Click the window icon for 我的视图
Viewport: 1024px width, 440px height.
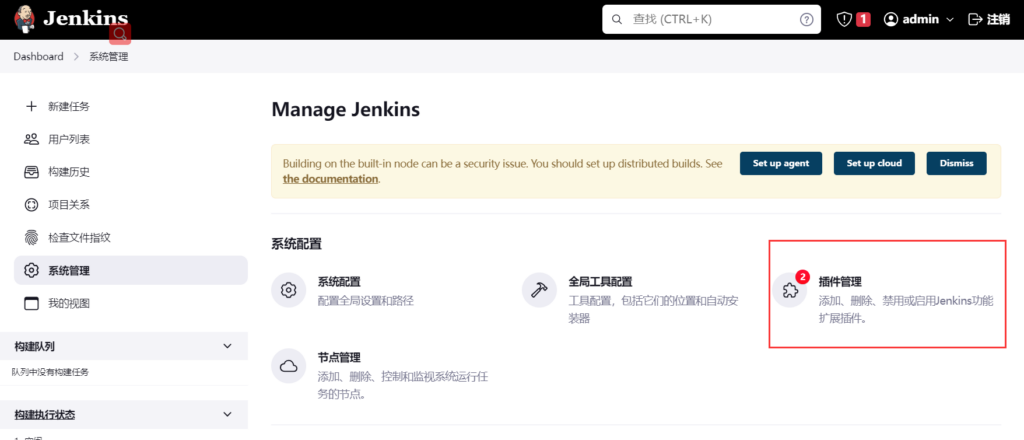coord(31,304)
